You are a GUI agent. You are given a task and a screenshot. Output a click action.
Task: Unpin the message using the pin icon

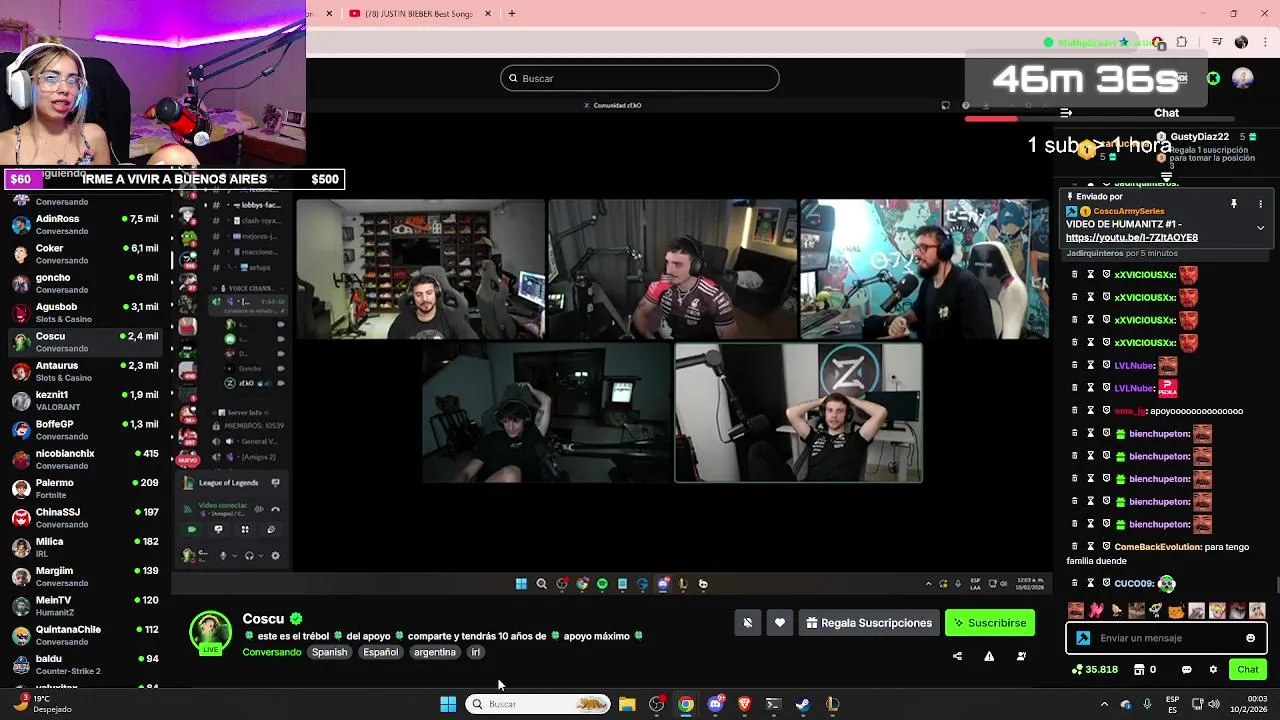pyautogui.click(x=1234, y=204)
